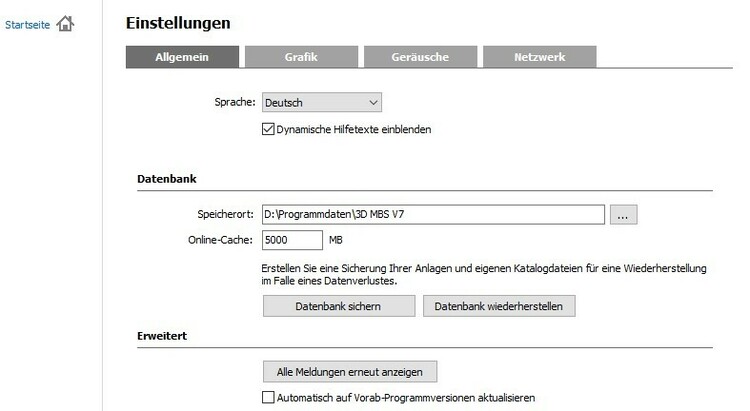Screen dimensions: 750x411
Task: Click the Online-Cache size field
Action: point(292,240)
